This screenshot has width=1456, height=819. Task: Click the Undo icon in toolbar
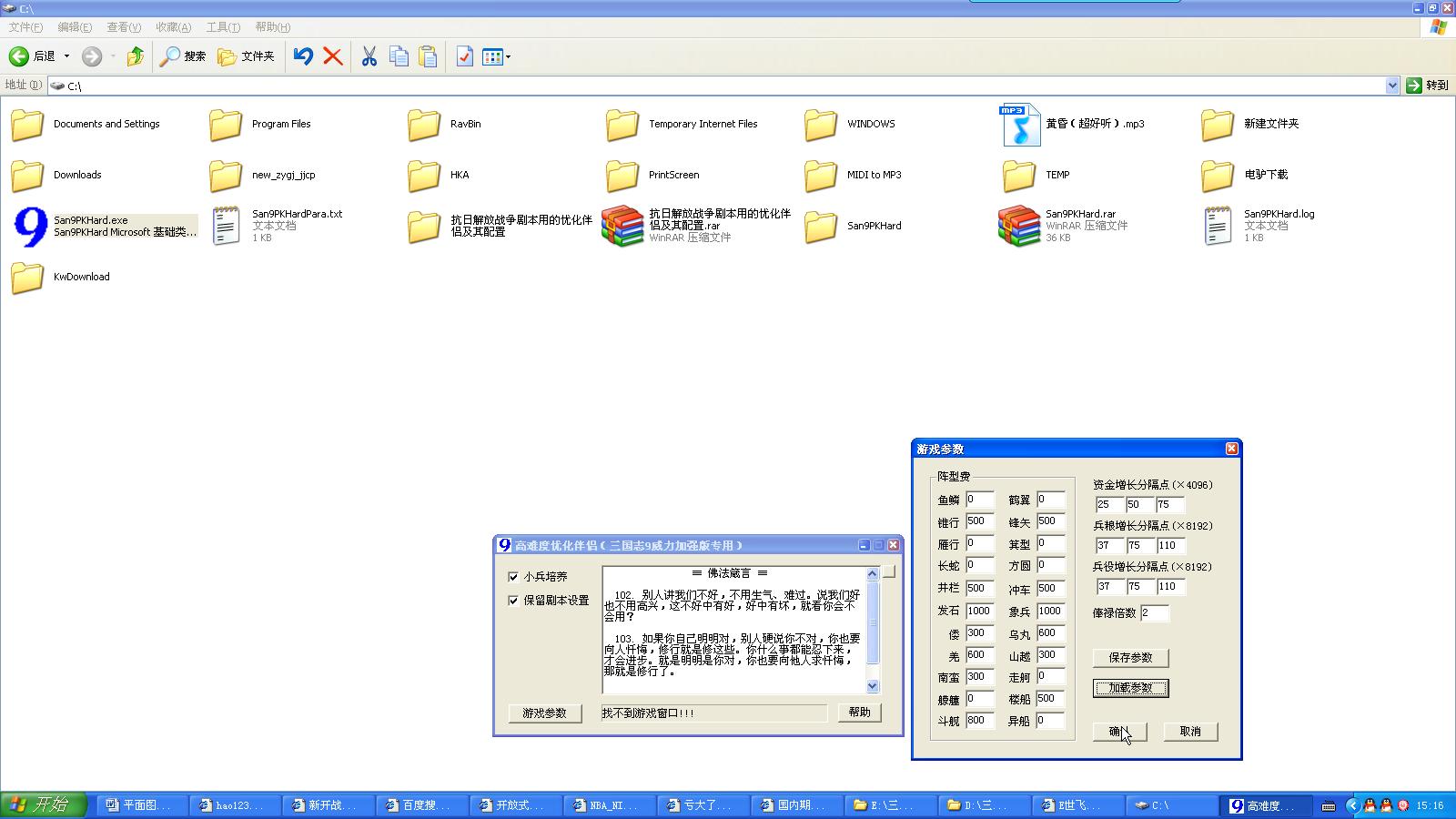click(303, 56)
